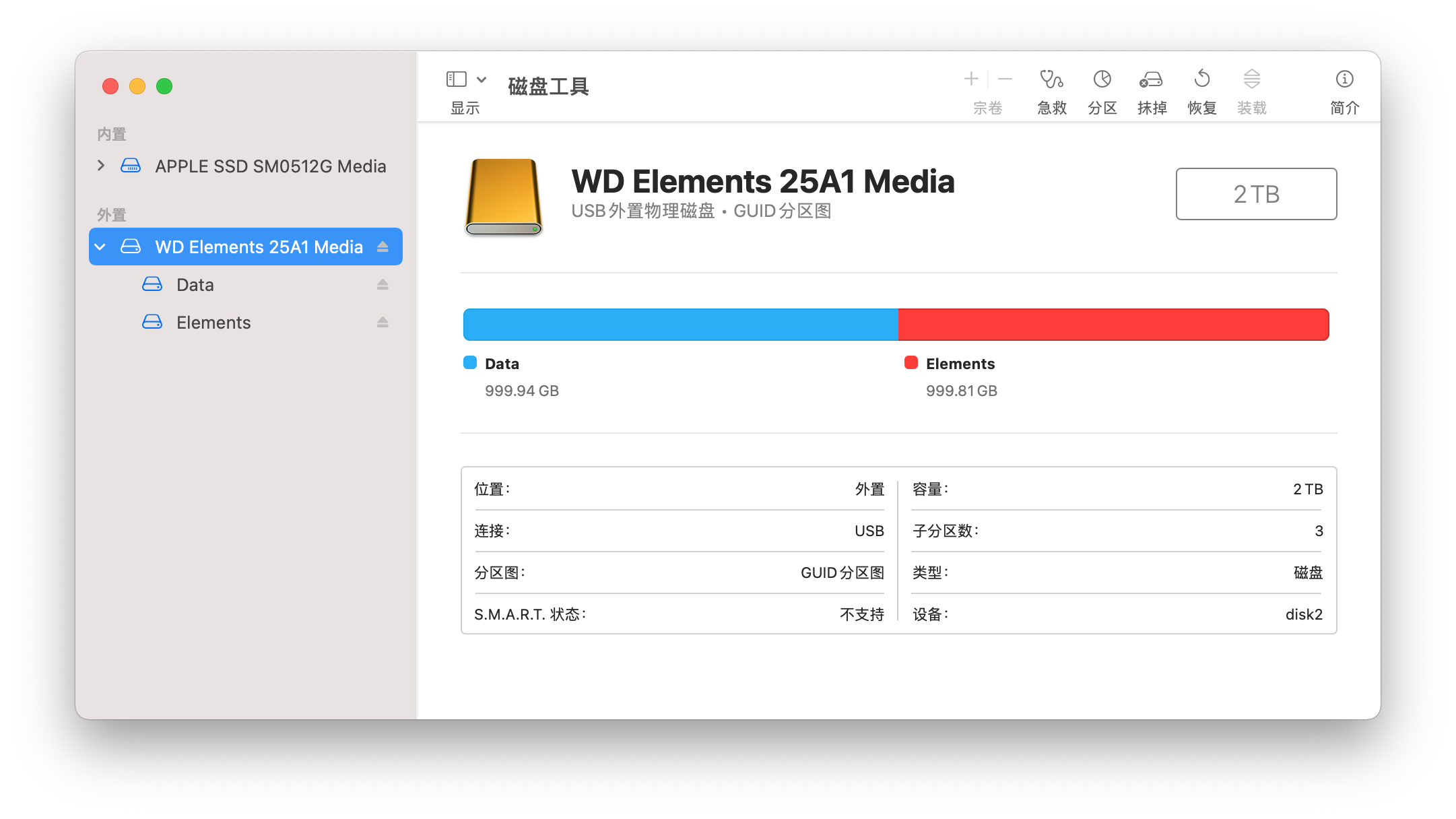Viewport: 1456px width, 819px height.
Task: Click the remove volume minus icon
Action: (1005, 79)
